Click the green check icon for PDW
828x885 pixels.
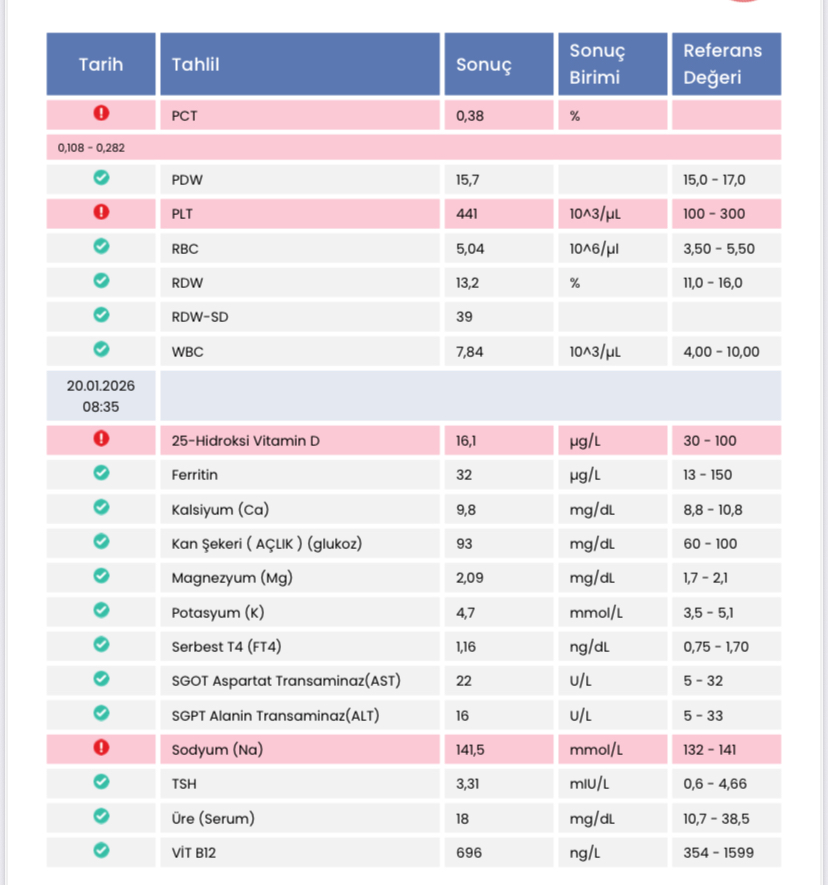point(101,178)
